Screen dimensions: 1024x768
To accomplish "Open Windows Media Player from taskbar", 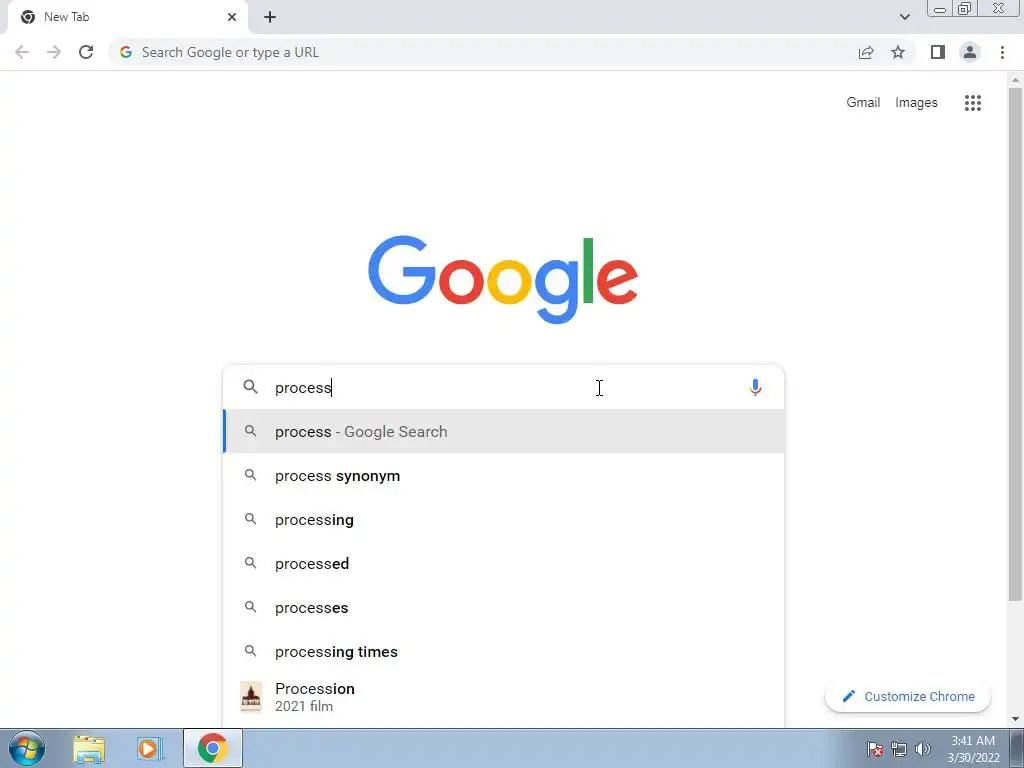I will coord(149,748).
